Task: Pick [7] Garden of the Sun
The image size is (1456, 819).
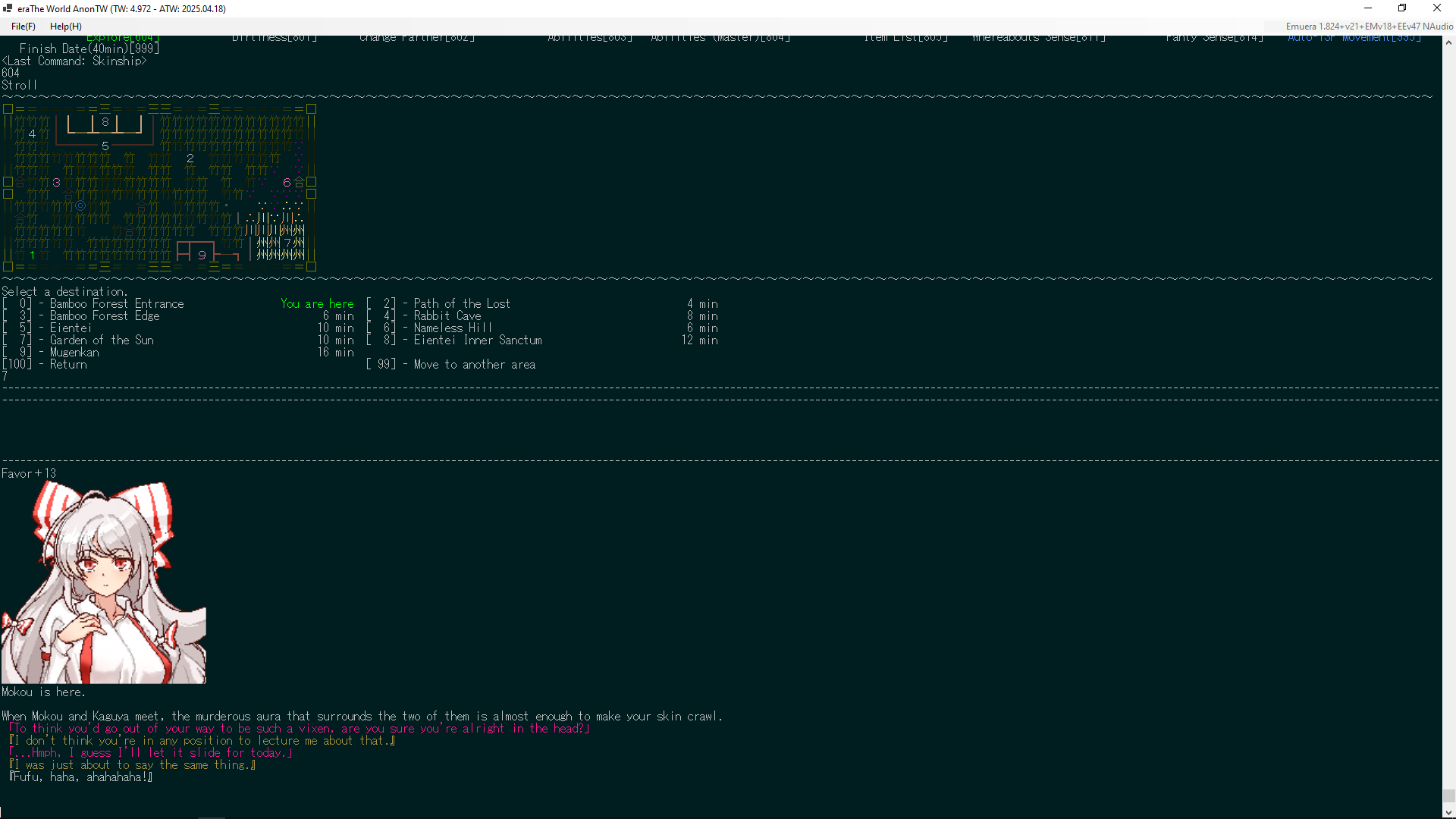Action: (x=101, y=340)
